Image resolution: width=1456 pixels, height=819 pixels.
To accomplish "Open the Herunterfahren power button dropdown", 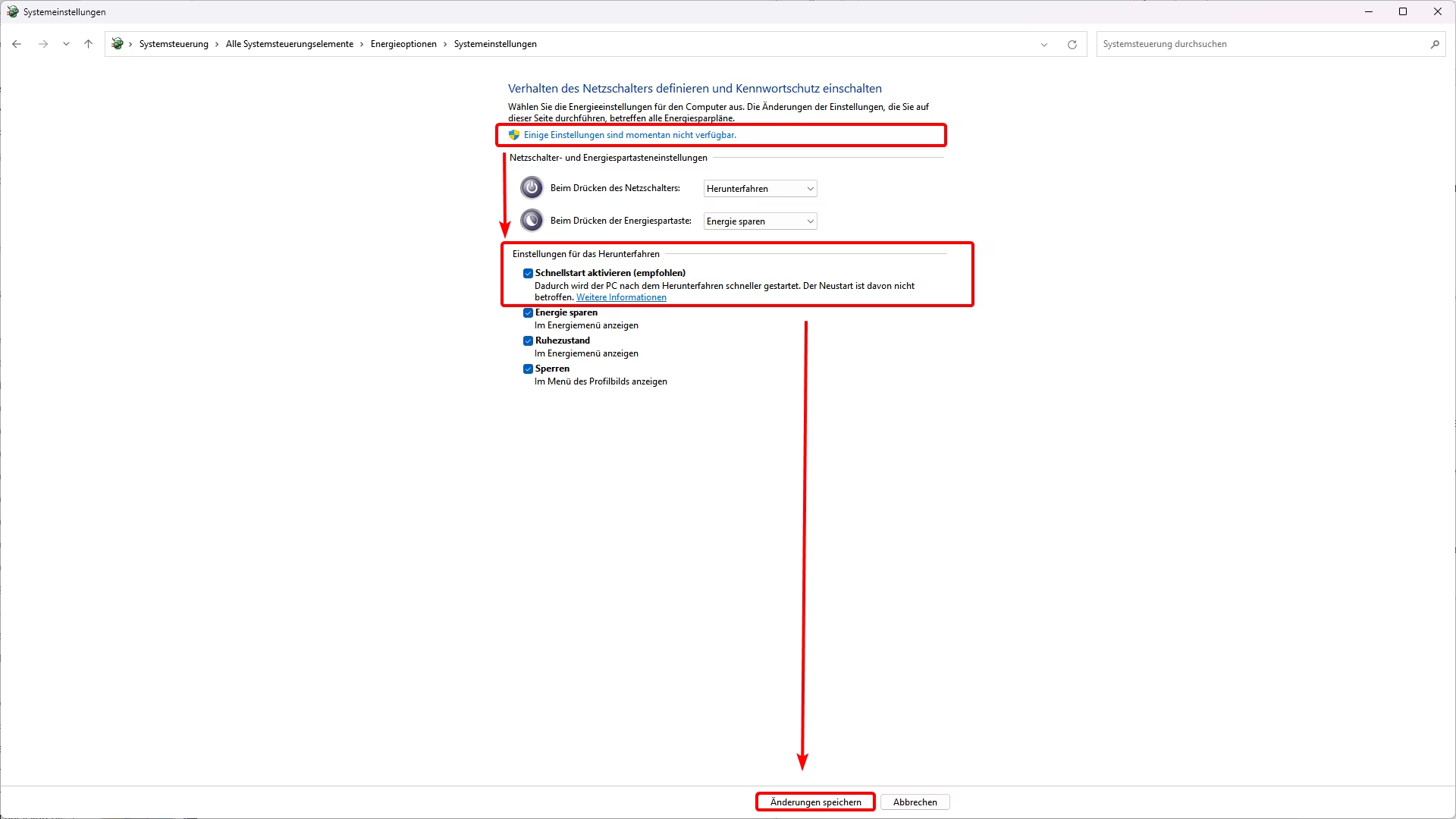I will click(760, 188).
